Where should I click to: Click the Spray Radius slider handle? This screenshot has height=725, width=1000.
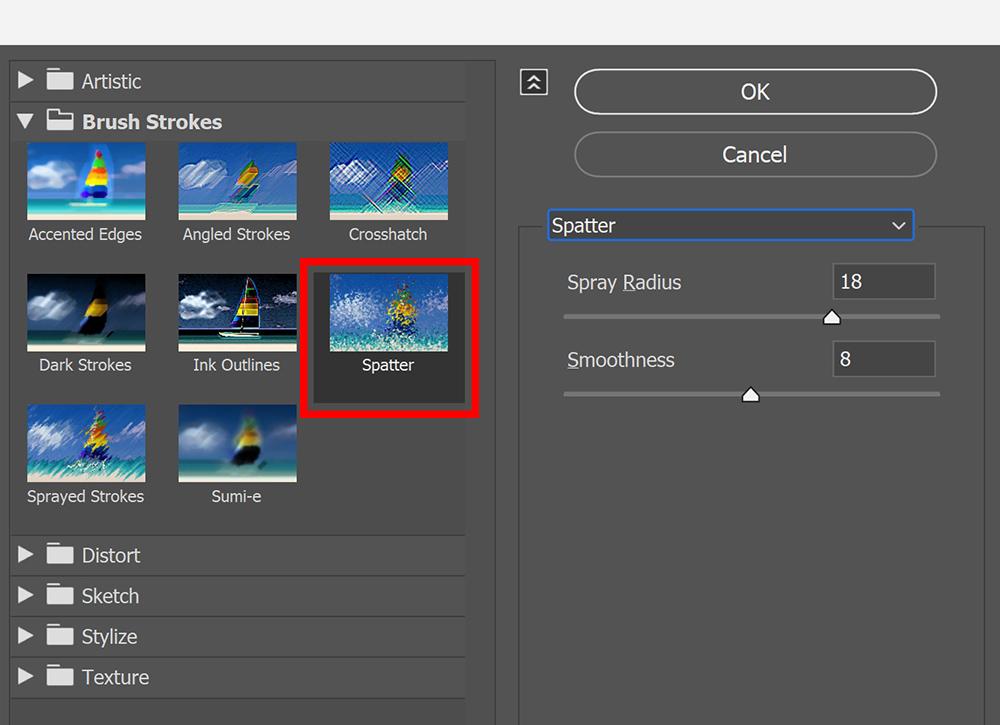pos(832,317)
